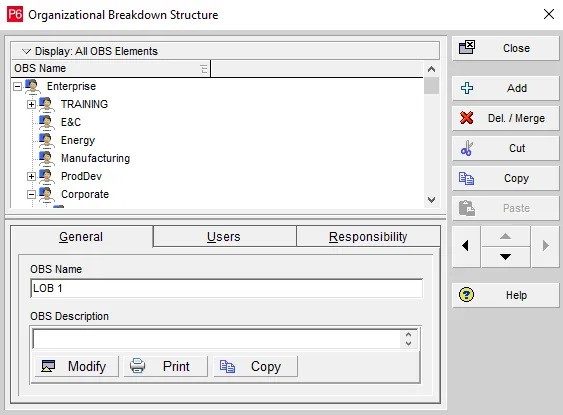Click the E&C row person icon
Image resolution: width=563 pixels, height=415 pixels.
coord(47,122)
